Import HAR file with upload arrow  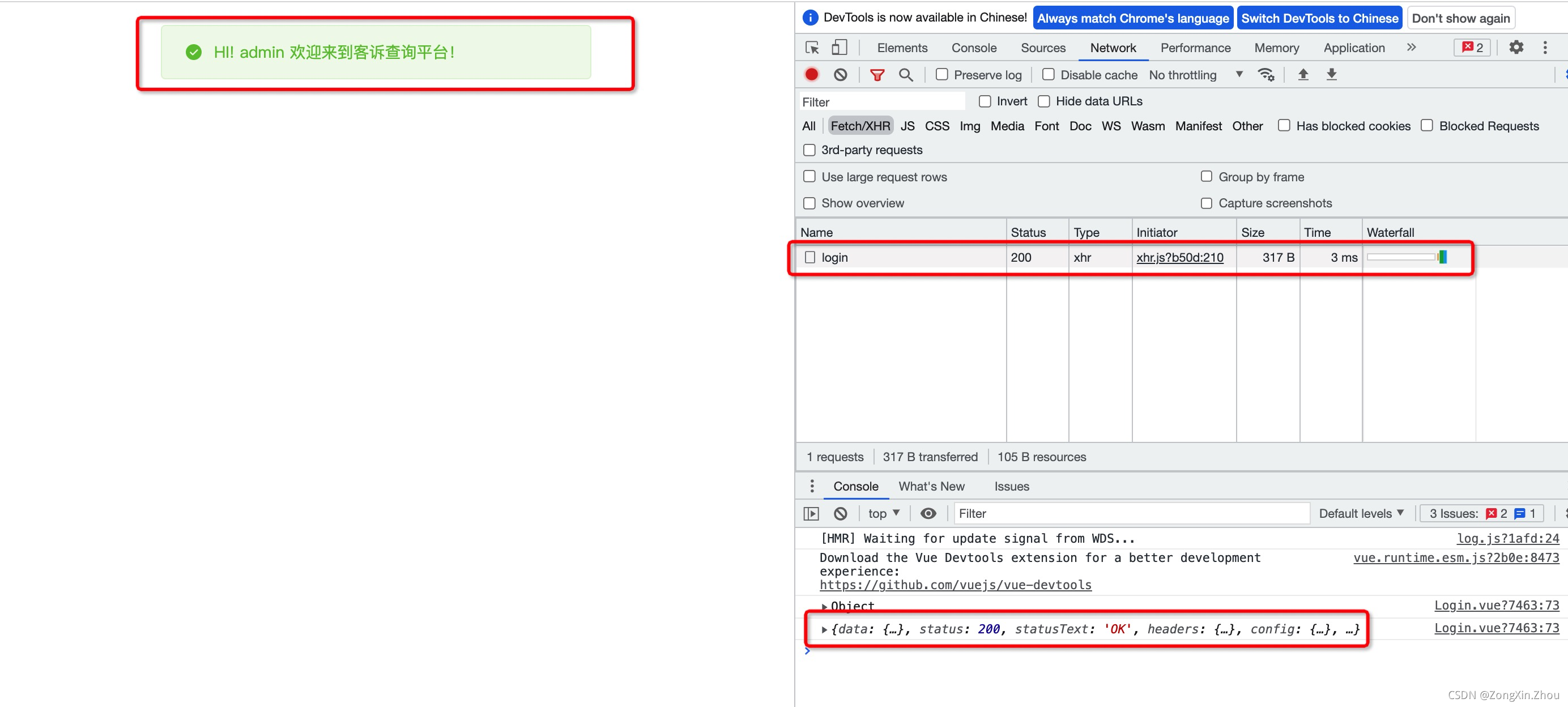coord(1303,74)
